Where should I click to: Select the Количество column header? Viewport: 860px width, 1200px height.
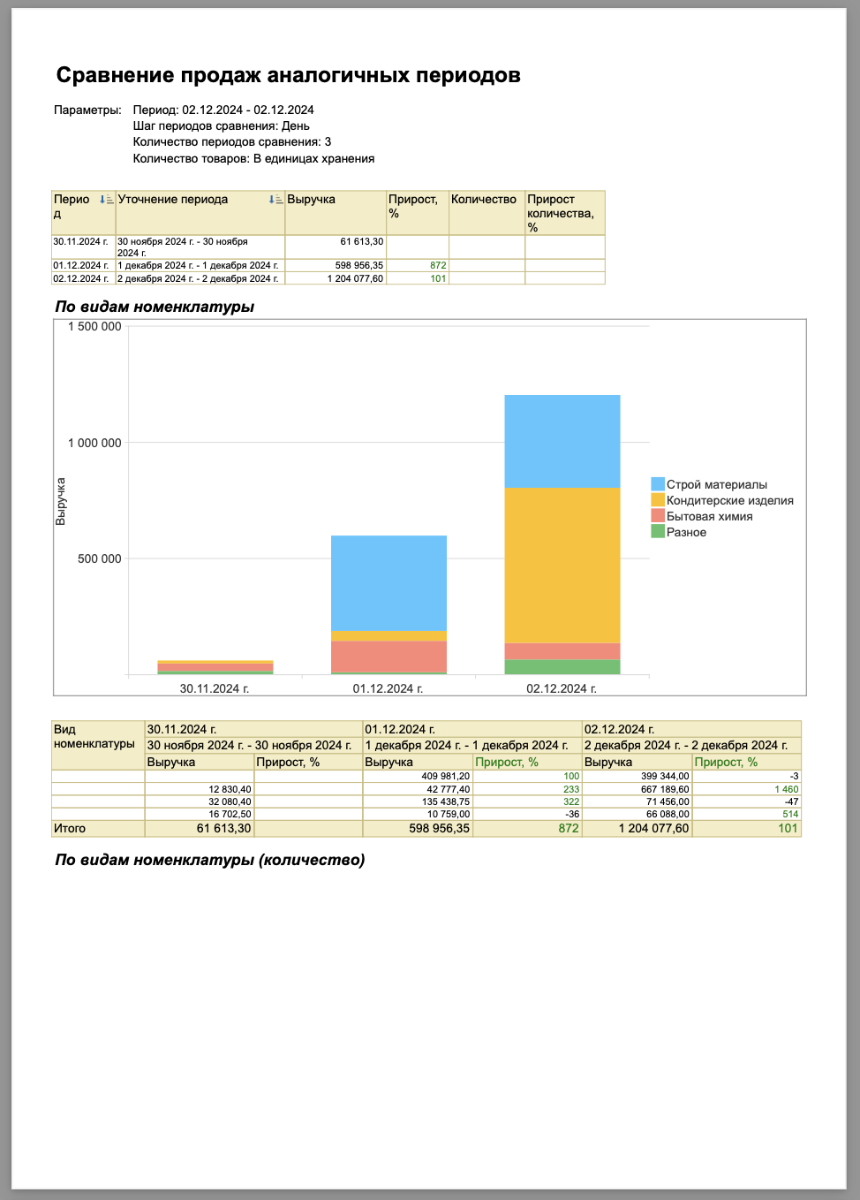click(x=484, y=200)
